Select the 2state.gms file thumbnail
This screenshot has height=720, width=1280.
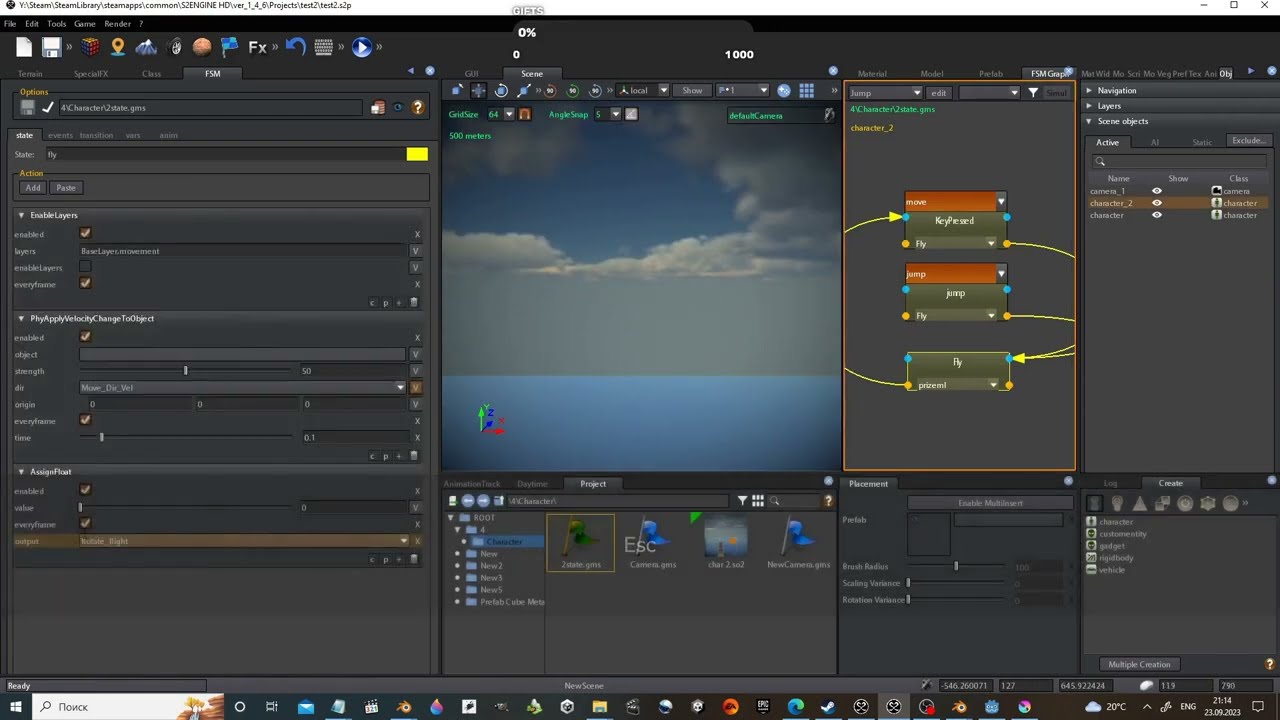[581, 543]
